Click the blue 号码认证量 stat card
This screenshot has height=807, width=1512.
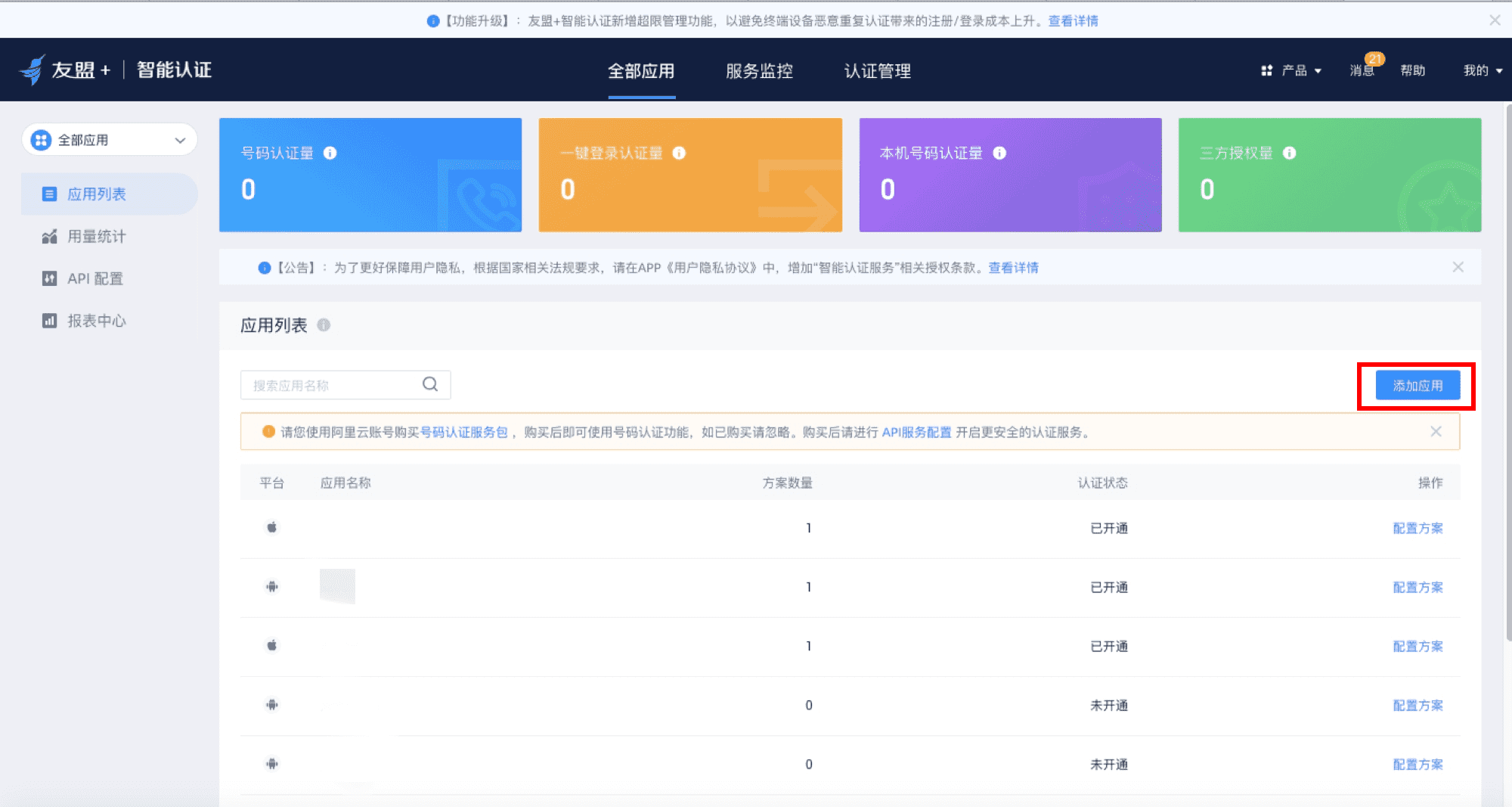tap(370, 175)
